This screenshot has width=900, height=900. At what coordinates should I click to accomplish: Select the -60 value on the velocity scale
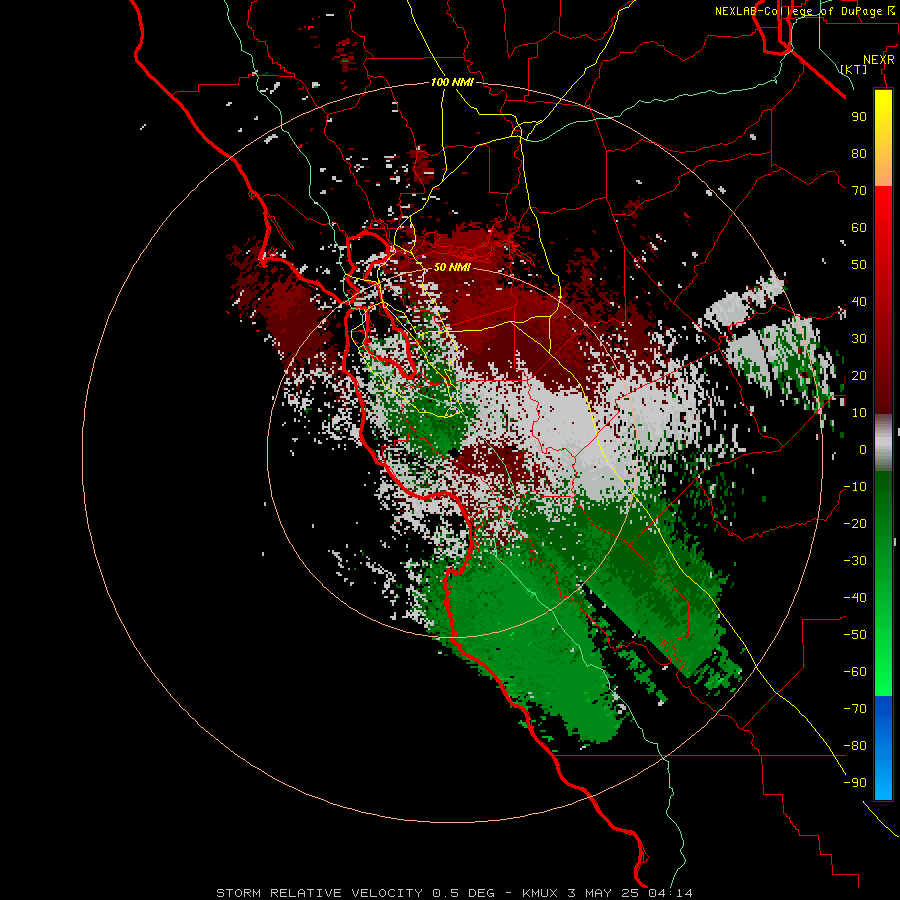coord(855,672)
